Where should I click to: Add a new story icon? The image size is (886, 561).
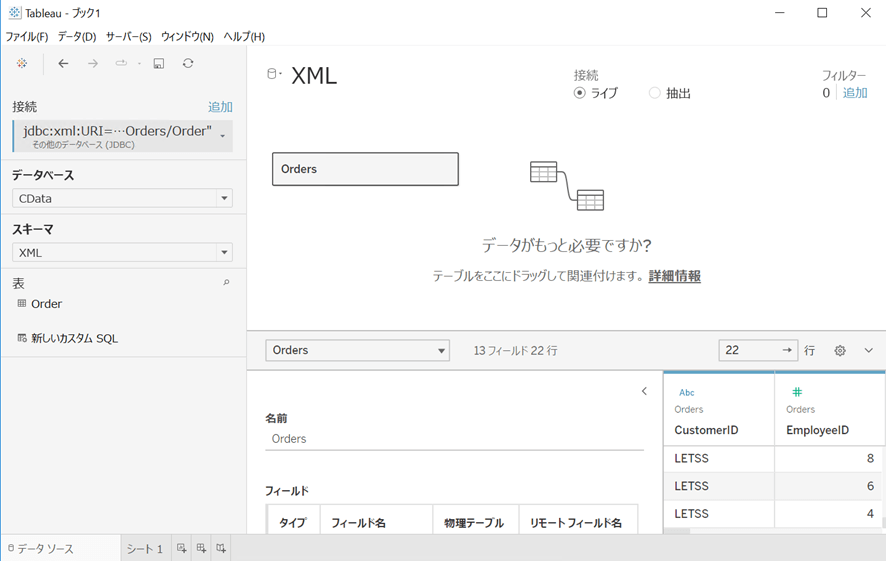click(x=221, y=548)
